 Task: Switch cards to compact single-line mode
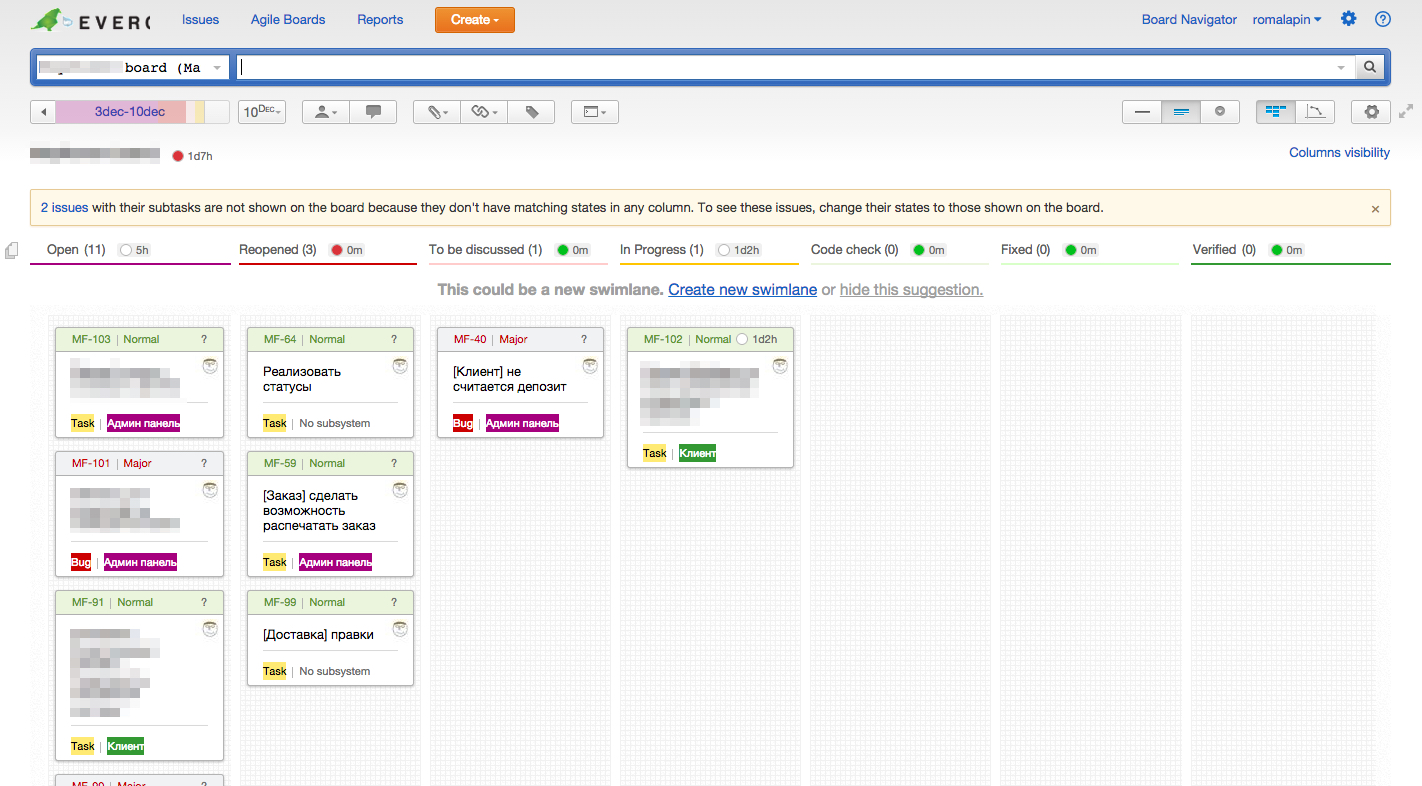[x=1142, y=112]
